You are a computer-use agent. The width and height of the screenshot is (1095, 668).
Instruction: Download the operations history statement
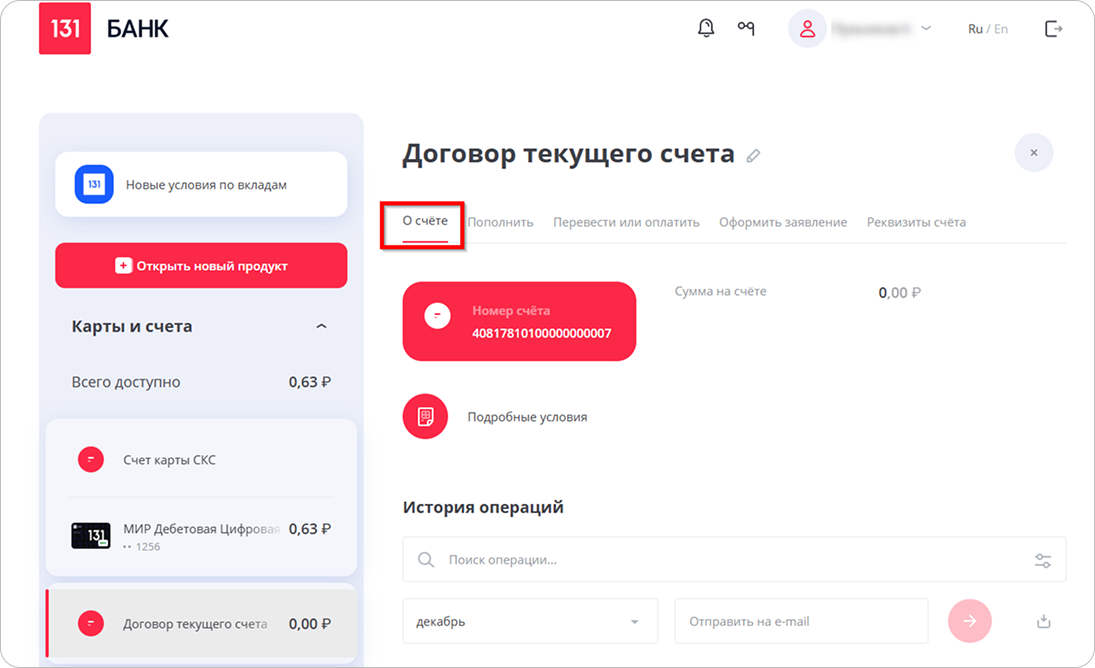tap(1044, 621)
